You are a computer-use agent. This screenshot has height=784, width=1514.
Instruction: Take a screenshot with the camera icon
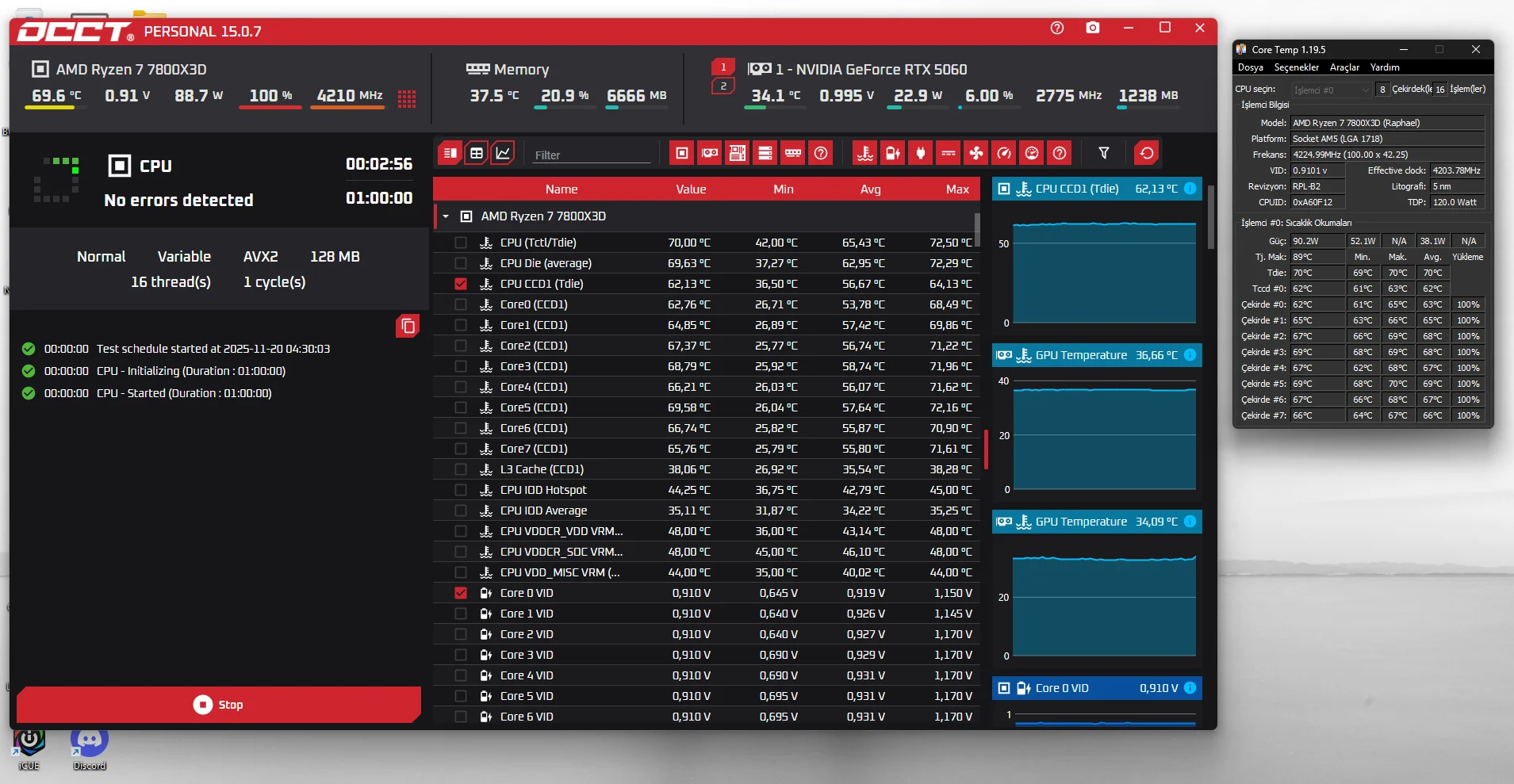point(1093,28)
